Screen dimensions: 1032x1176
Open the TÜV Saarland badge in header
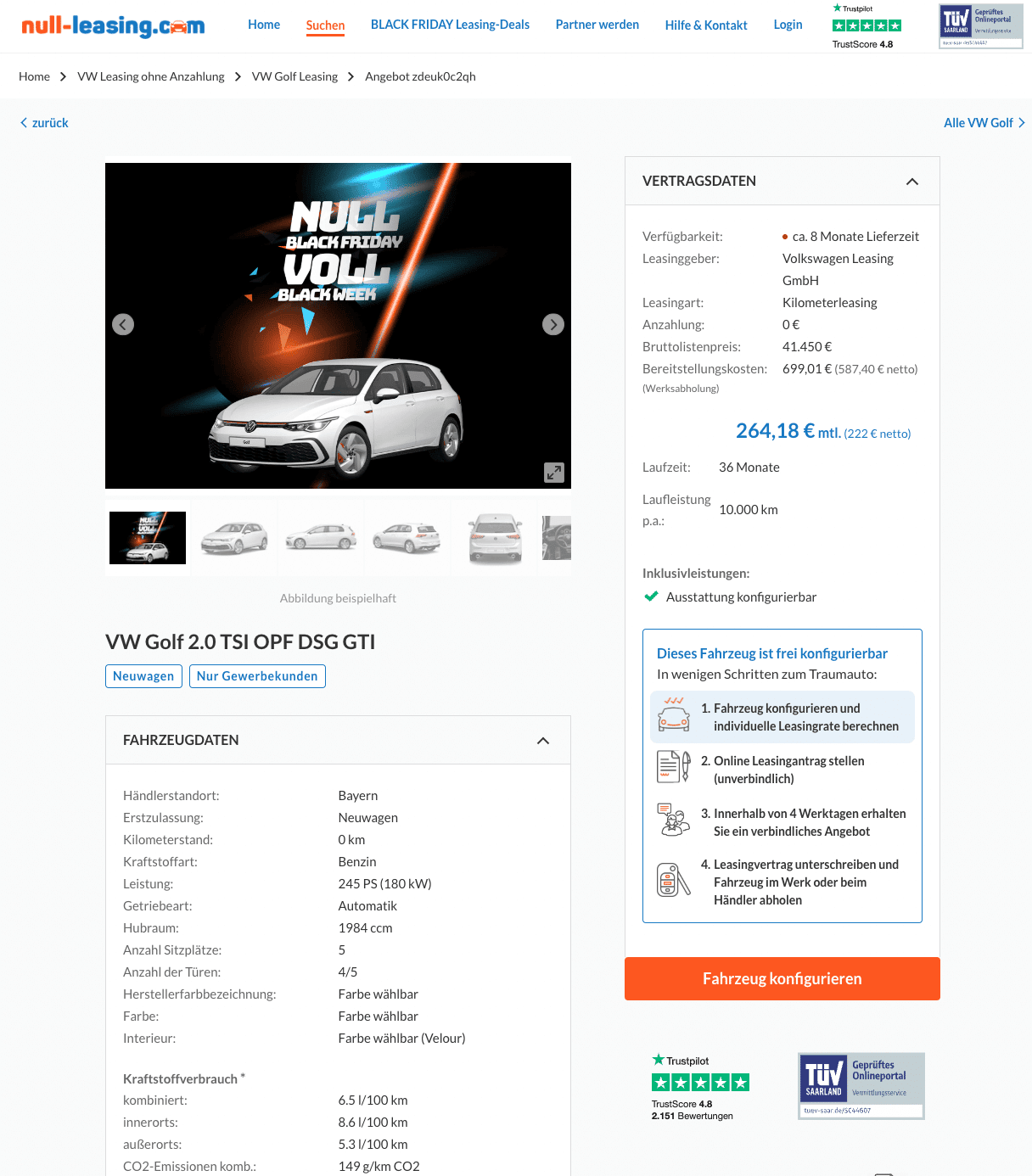[981, 26]
